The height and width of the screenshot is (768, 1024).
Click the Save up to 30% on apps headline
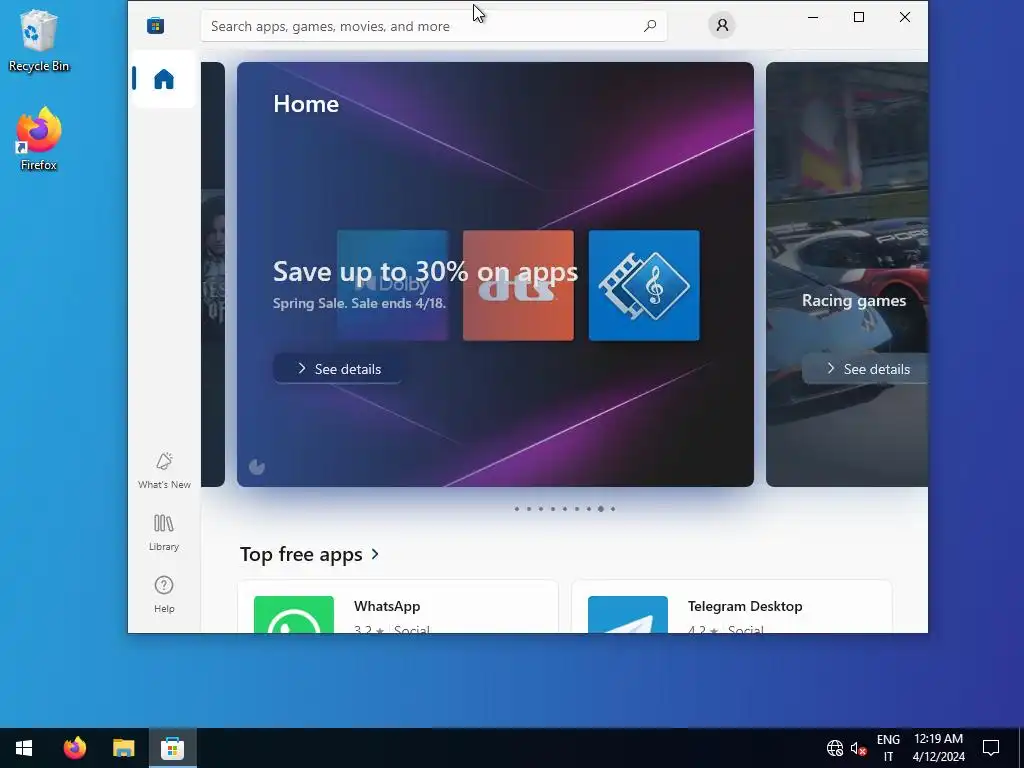425,271
